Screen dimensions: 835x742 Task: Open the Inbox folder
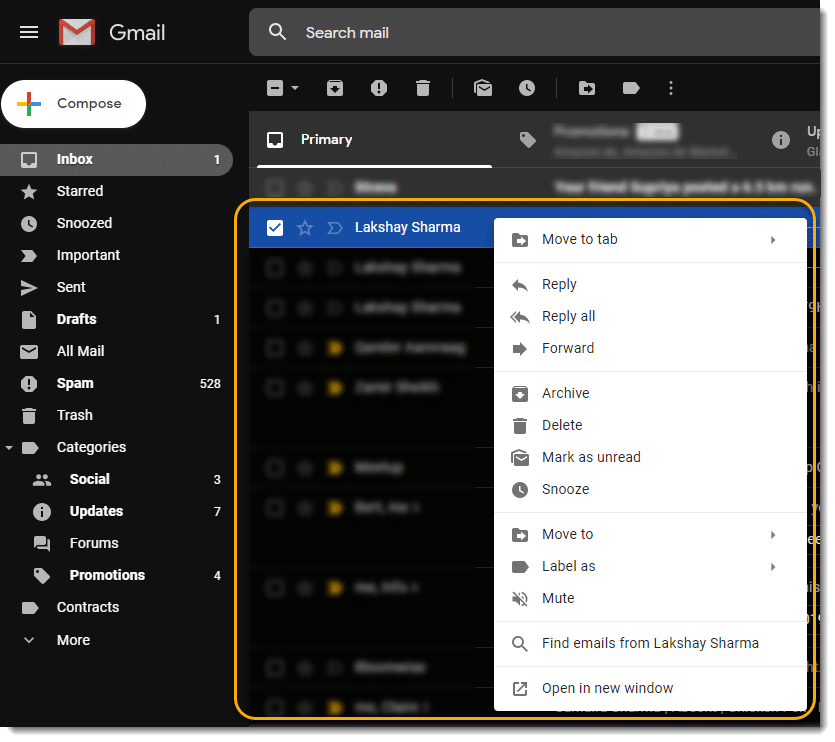[x=116, y=159]
